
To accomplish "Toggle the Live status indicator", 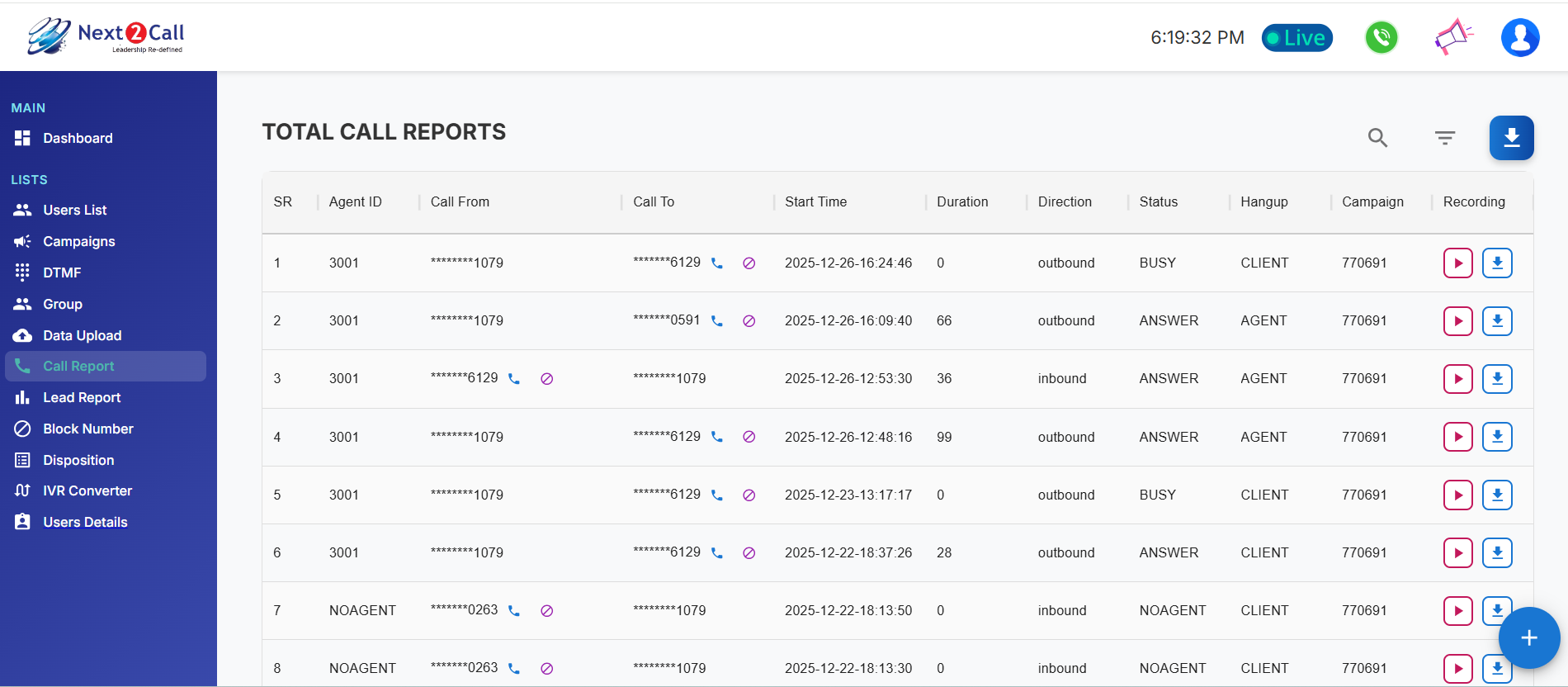I will [1296, 38].
